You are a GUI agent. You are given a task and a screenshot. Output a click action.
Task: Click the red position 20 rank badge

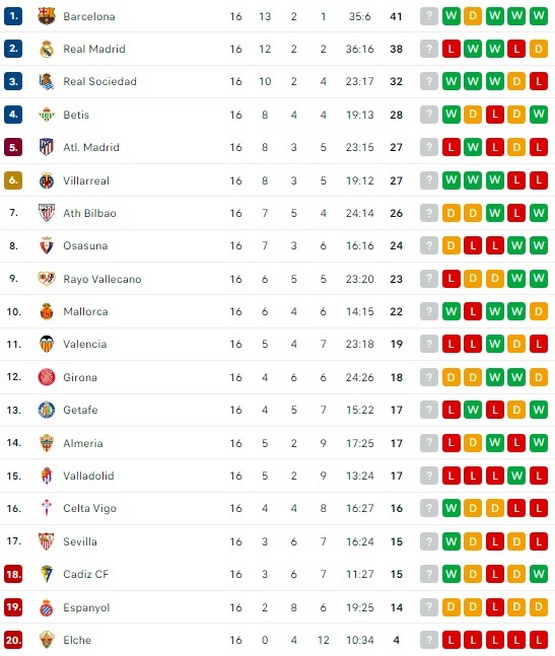pos(13,640)
